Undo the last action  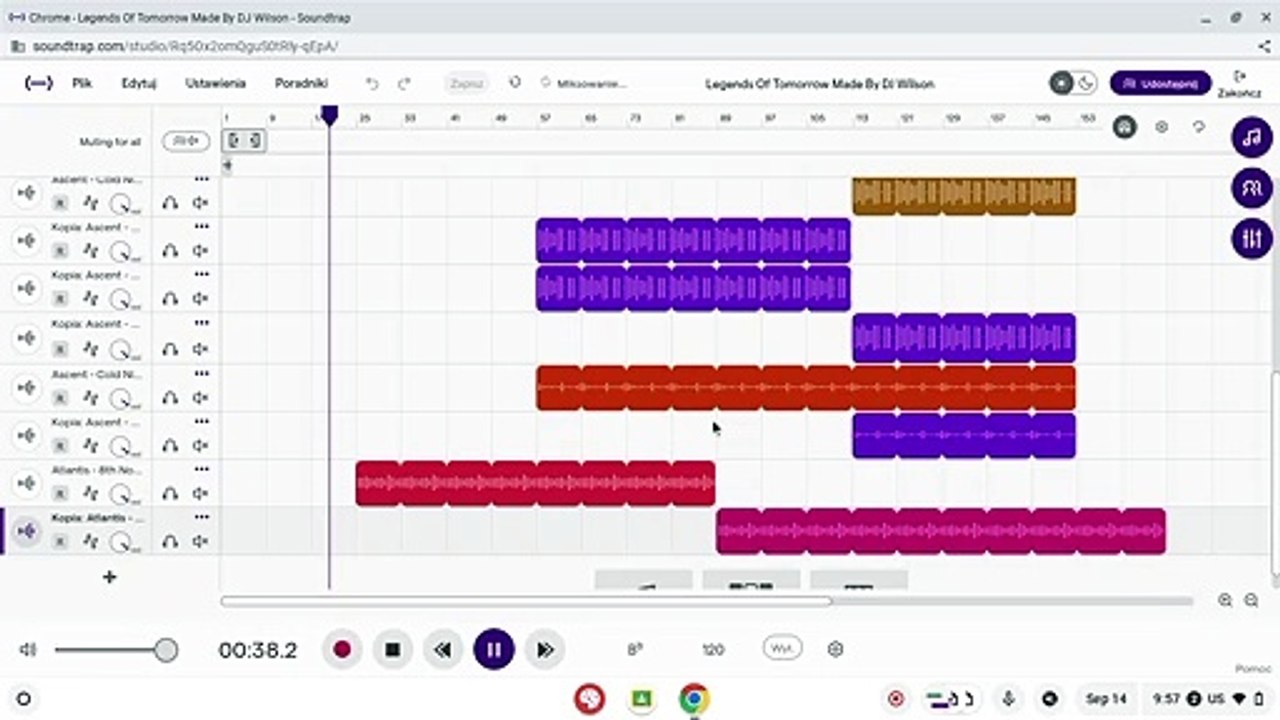372,84
